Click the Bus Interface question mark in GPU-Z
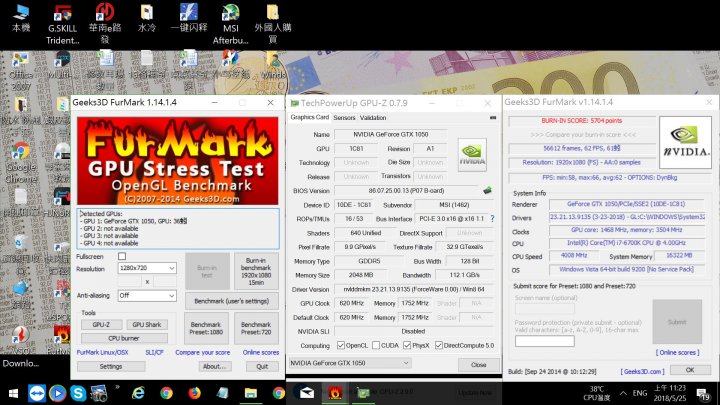 click(492, 219)
